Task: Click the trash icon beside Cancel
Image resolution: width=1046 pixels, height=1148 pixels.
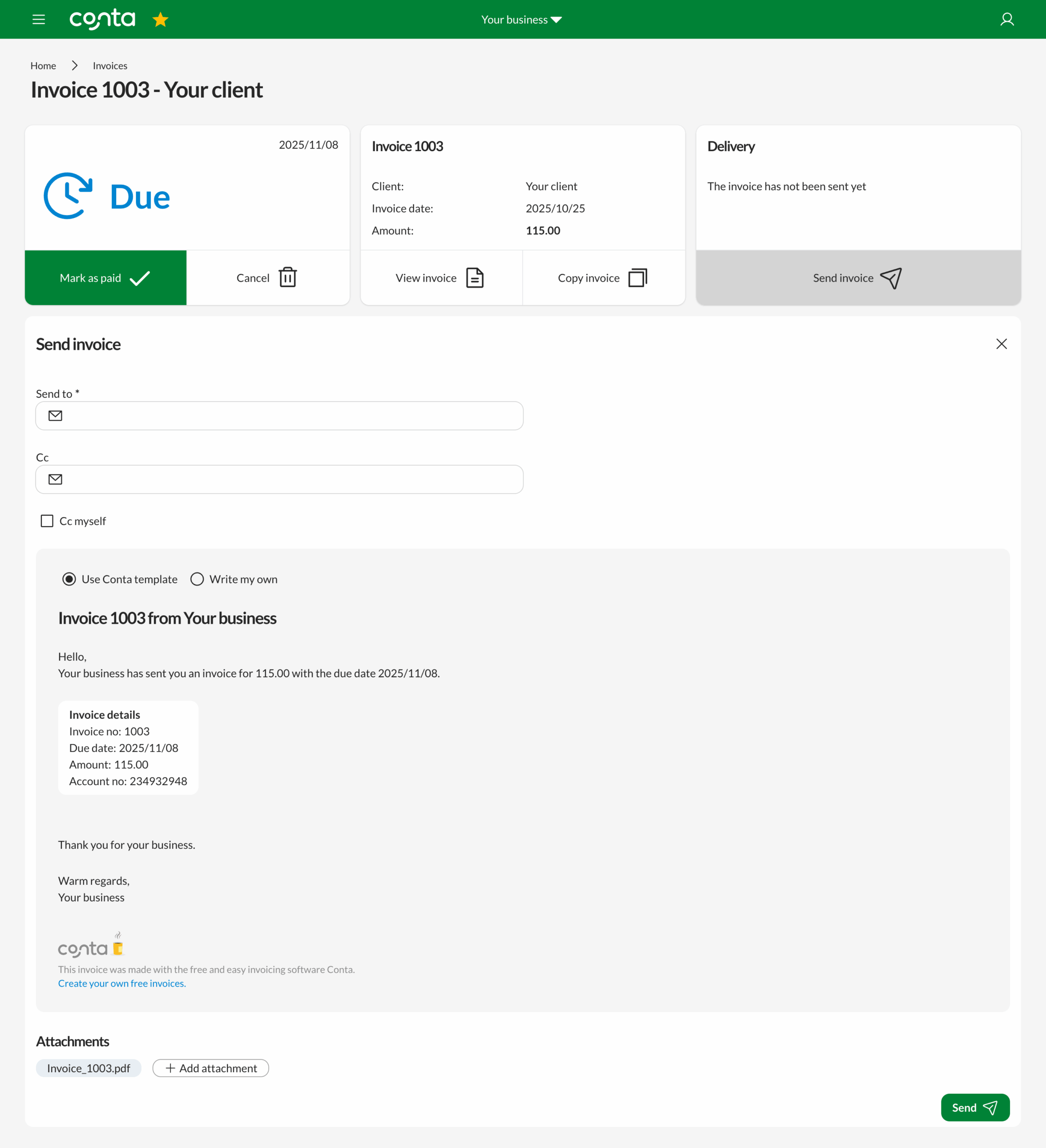Action: (288, 277)
